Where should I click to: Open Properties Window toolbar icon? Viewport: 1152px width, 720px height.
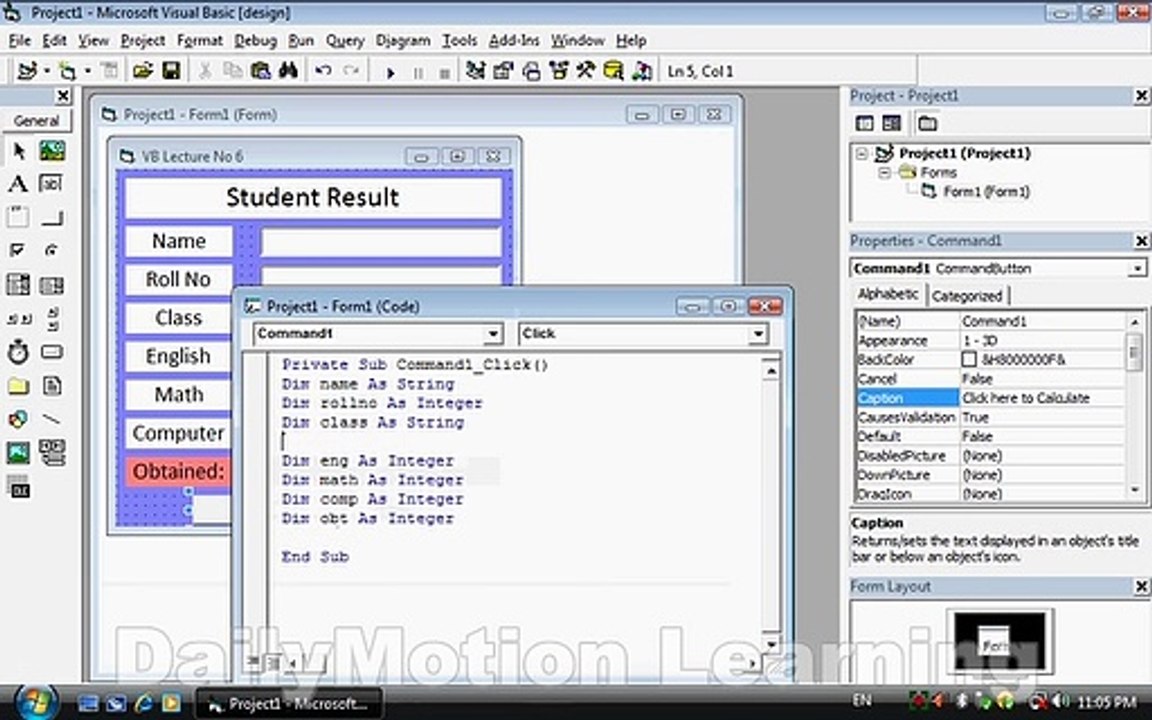coord(503,71)
